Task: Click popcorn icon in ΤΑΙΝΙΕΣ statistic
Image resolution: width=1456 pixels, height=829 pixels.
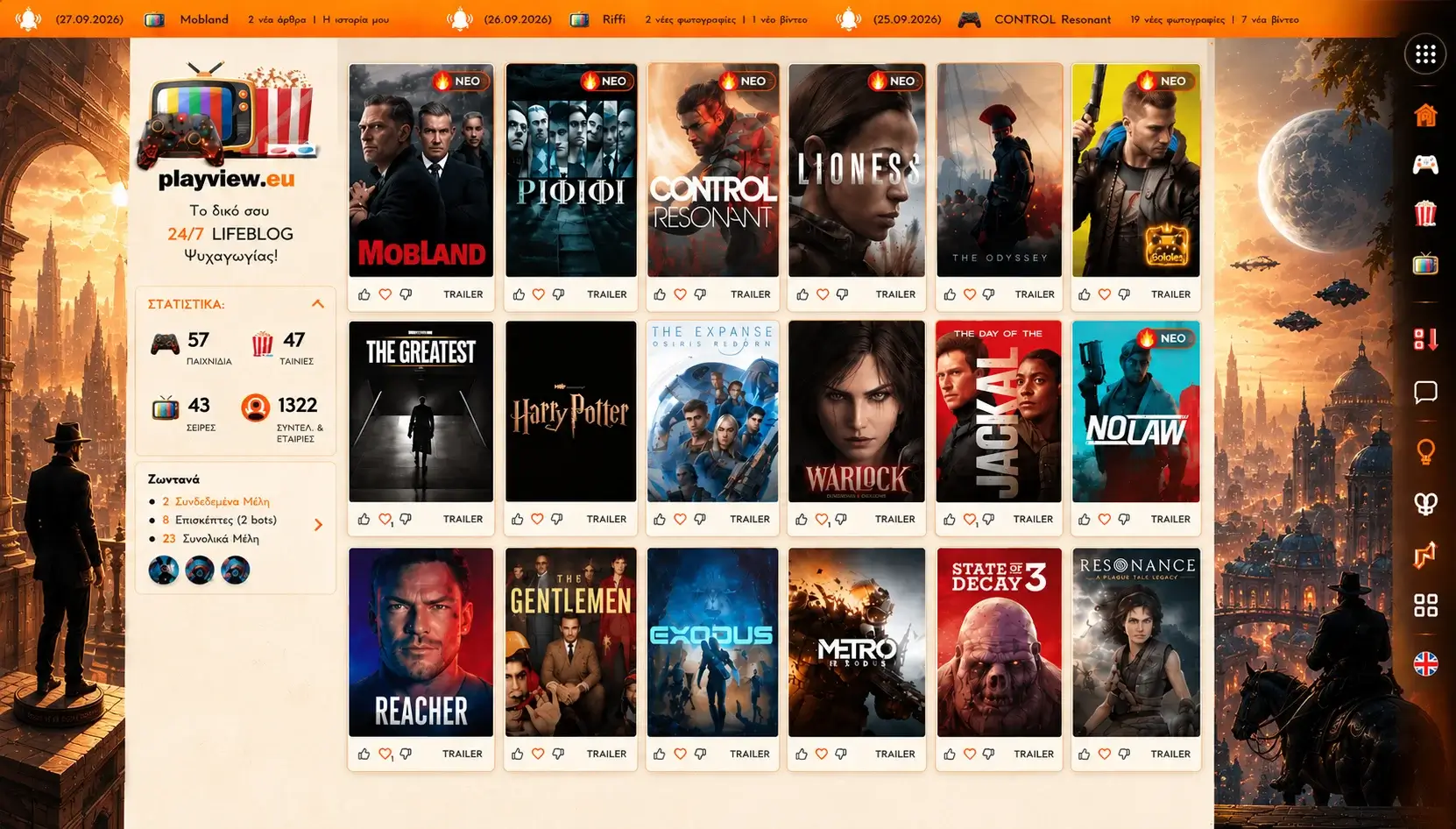Action: [x=262, y=344]
